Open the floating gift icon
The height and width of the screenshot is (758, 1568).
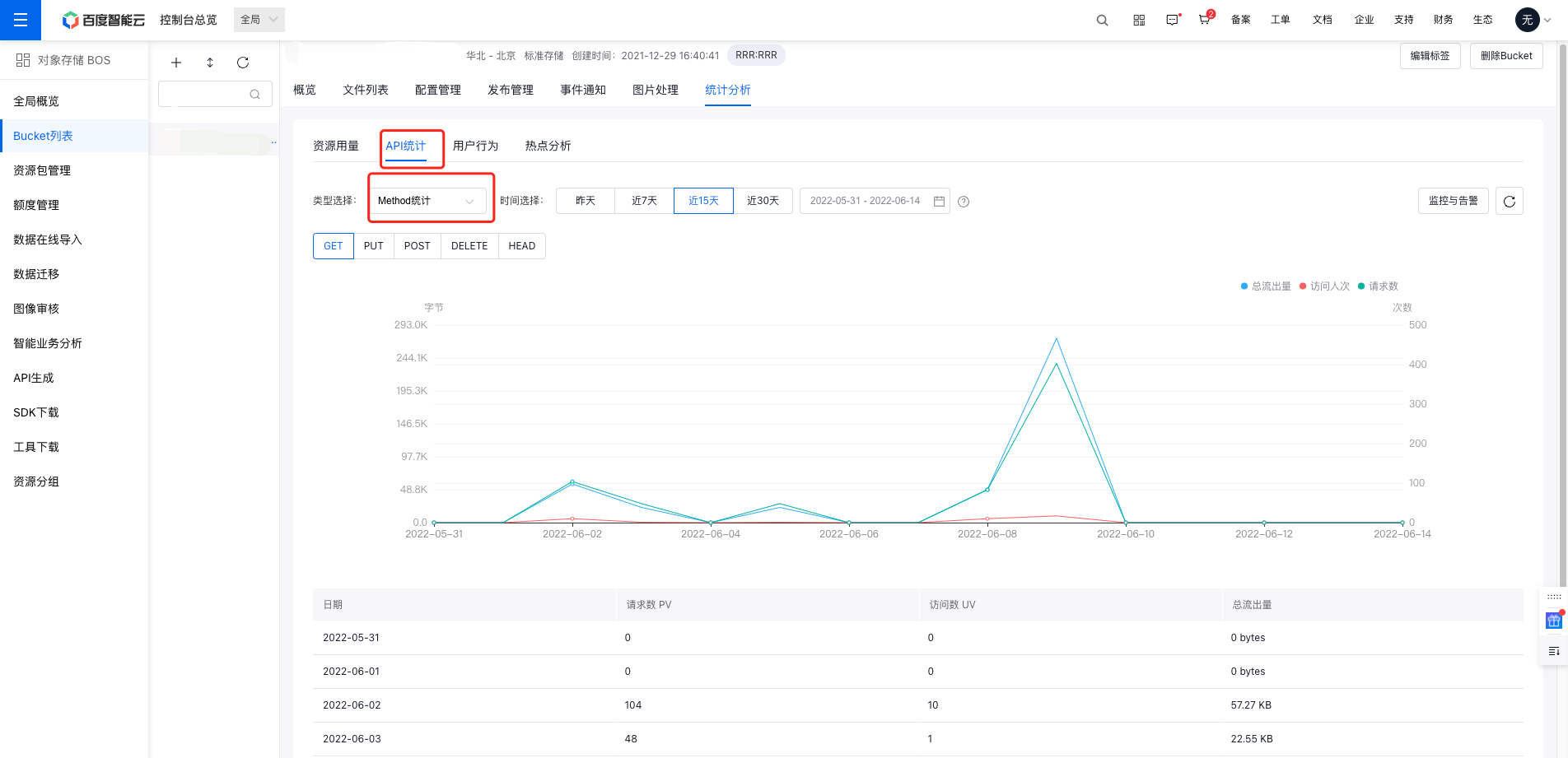coord(1554,620)
